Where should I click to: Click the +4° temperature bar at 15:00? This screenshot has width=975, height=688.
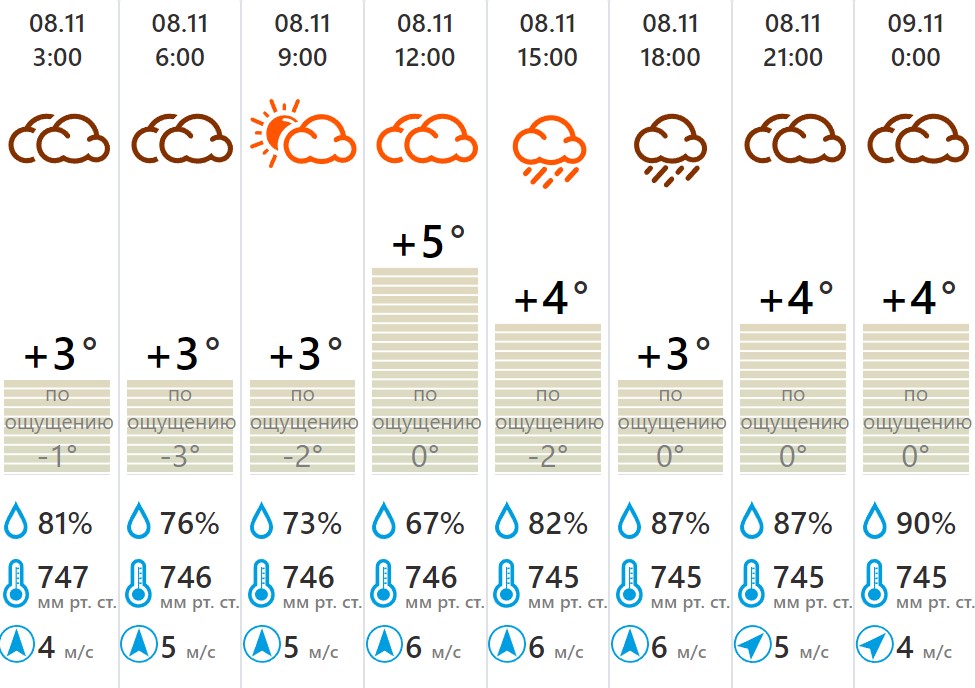coord(548,398)
